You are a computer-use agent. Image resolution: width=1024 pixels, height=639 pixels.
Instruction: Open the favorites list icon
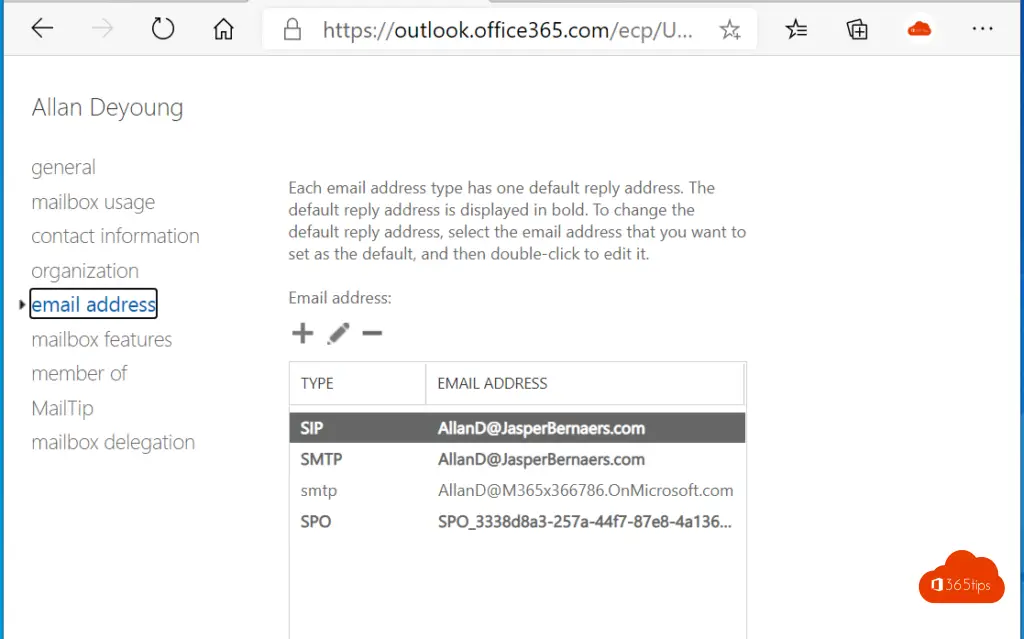[796, 29]
